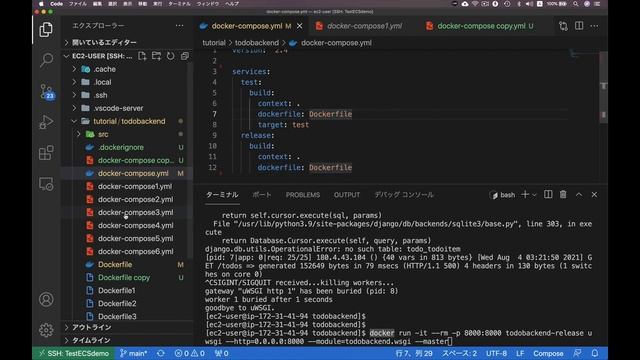
Task: Maximize the terminal panel with chevron up
Action: [579, 195]
